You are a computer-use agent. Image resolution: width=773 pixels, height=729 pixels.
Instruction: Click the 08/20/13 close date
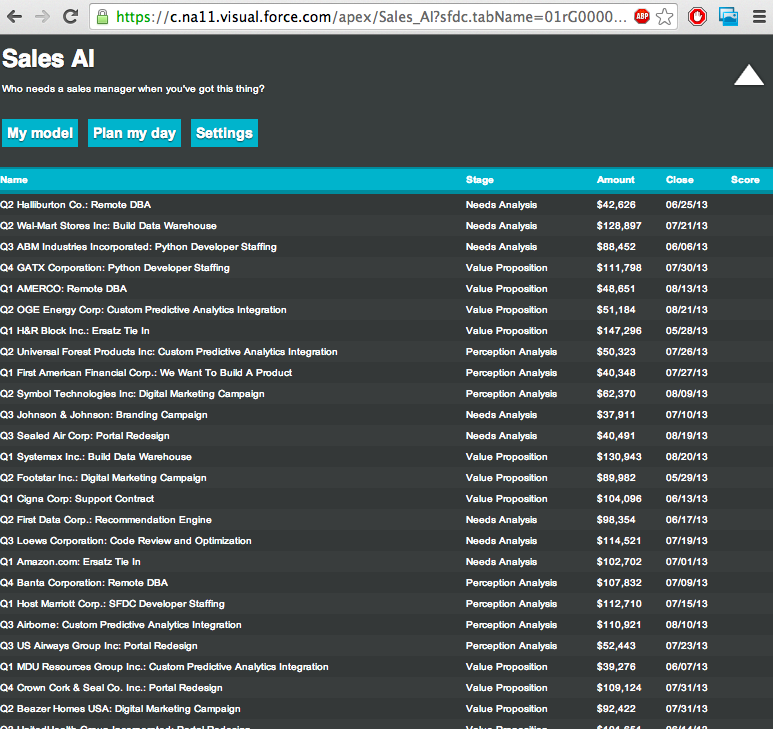pyautogui.click(x=686, y=457)
